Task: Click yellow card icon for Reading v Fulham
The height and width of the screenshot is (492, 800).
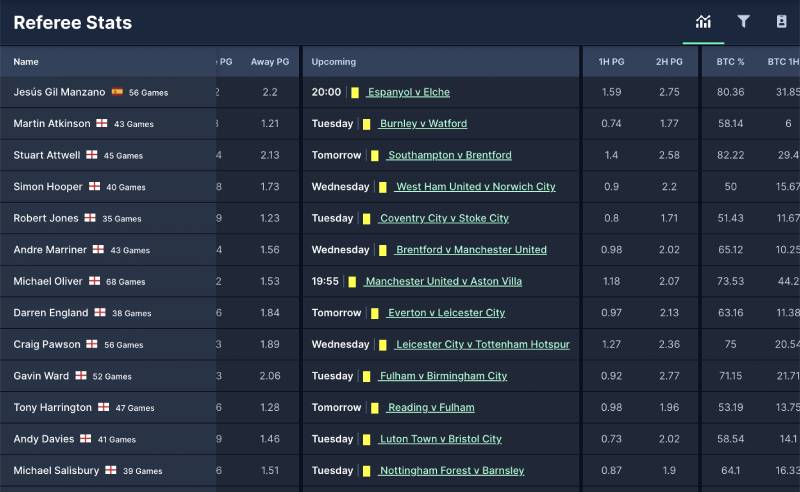Action: (375, 408)
